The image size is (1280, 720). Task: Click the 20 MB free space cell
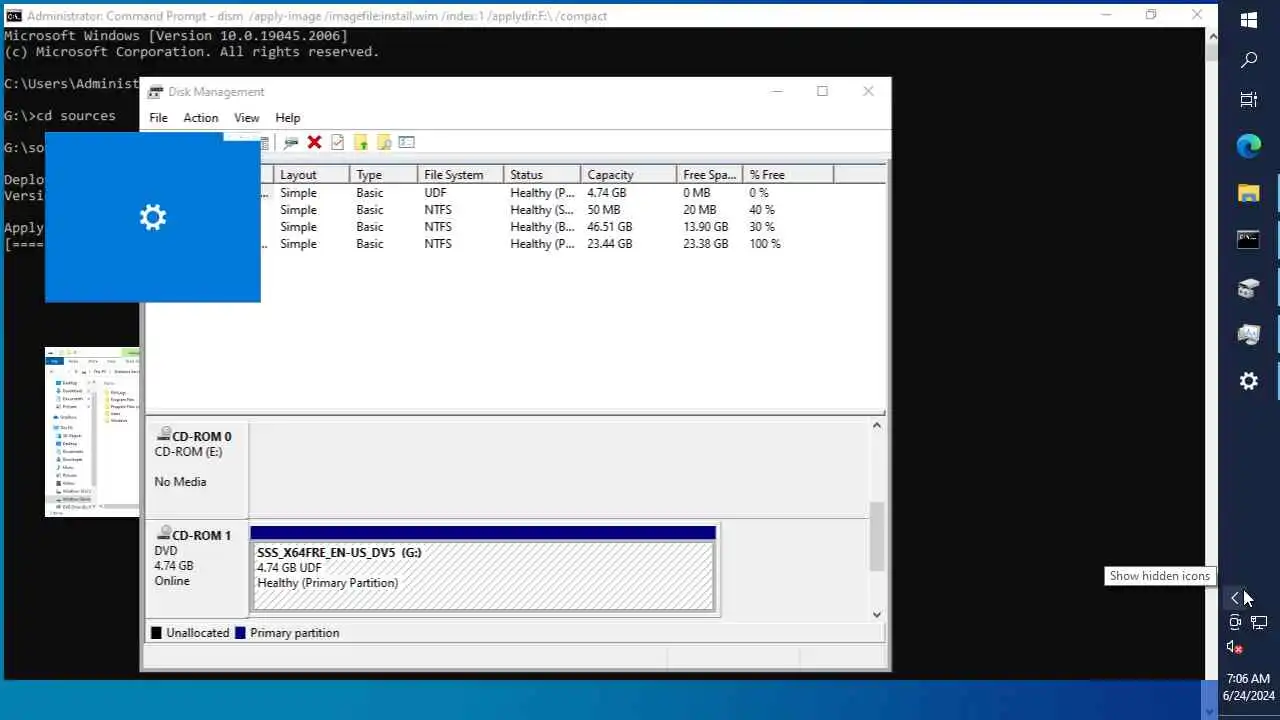point(700,210)
